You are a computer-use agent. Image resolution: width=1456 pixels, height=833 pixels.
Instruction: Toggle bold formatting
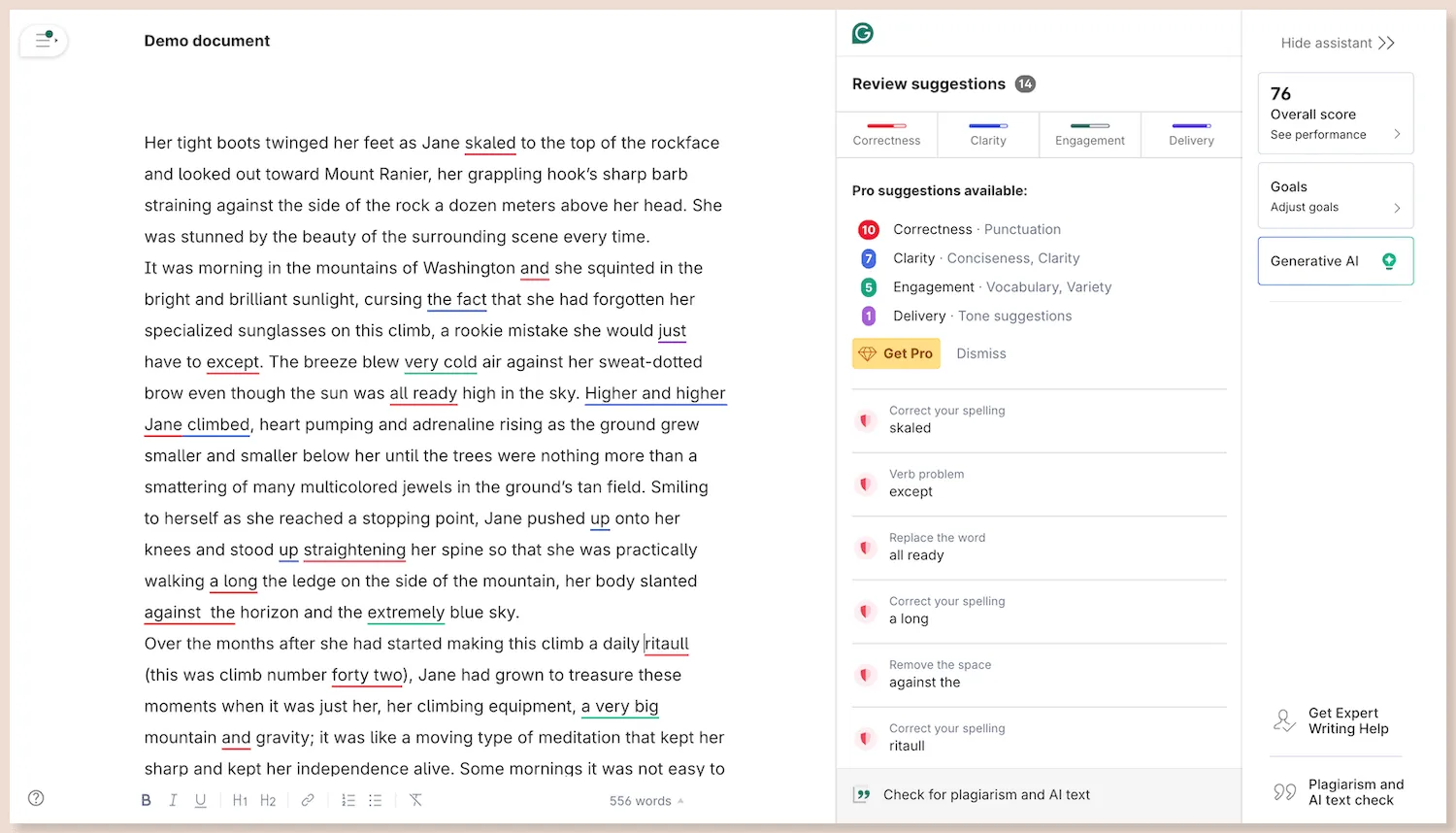(x=146, y=799)
